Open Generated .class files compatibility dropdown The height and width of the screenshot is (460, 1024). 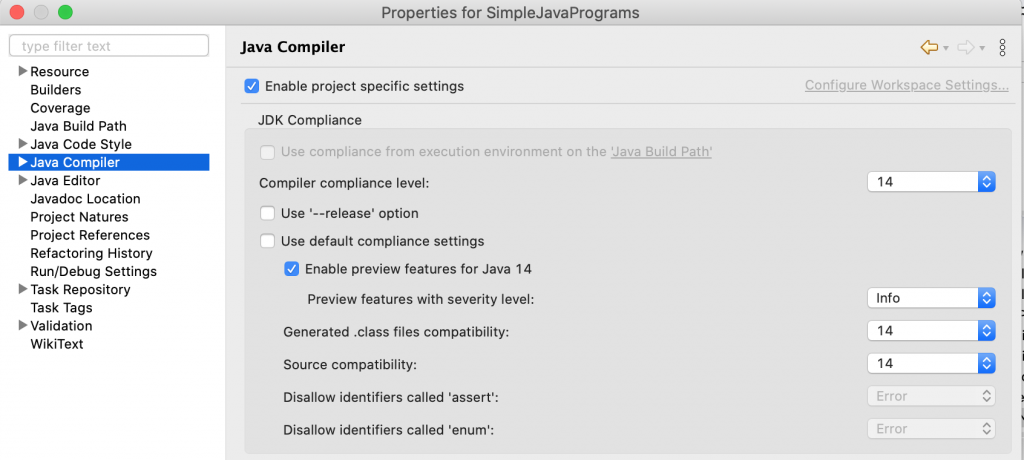931,330
